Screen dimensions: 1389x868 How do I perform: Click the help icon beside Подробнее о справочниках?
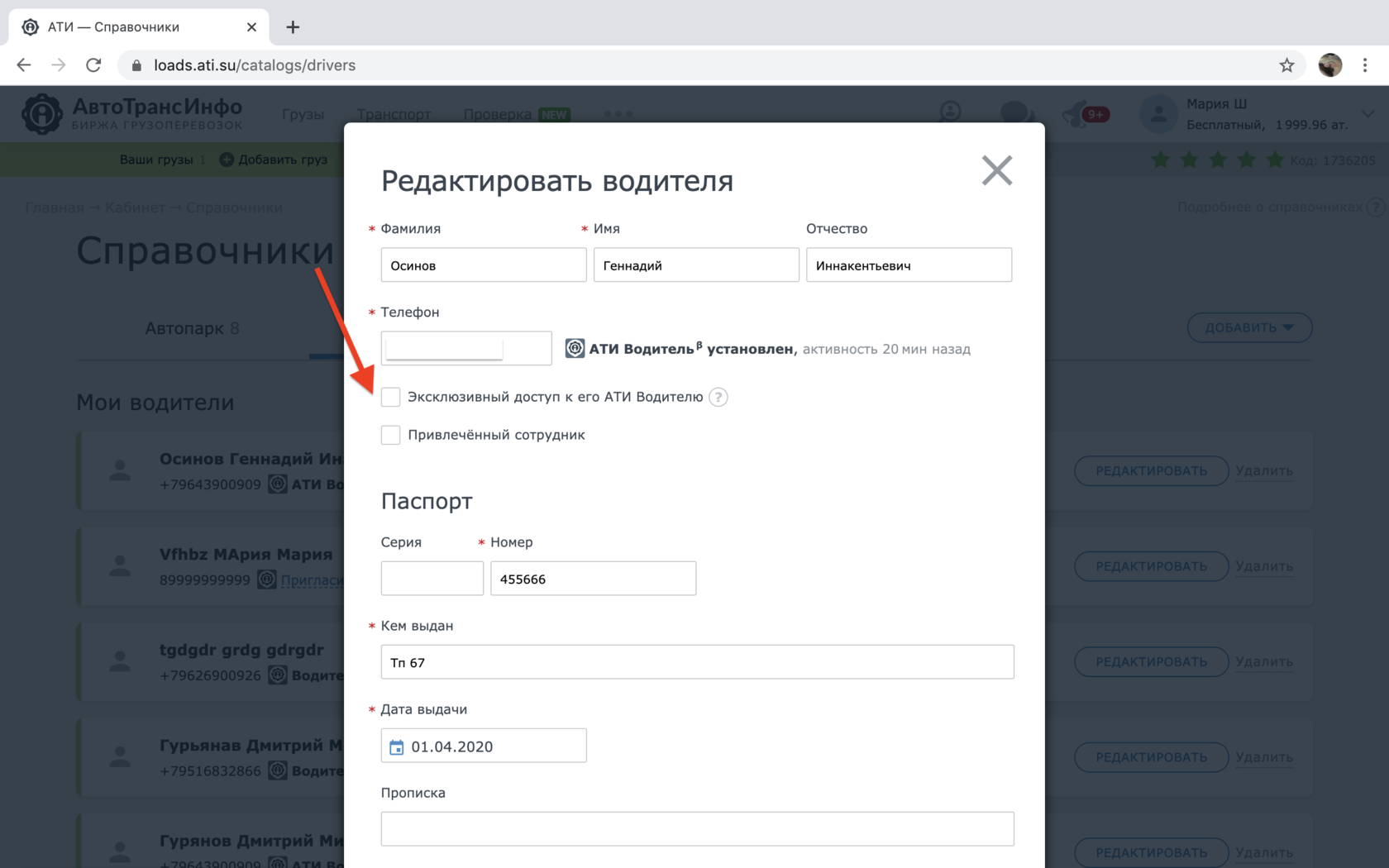point(1375,207)
